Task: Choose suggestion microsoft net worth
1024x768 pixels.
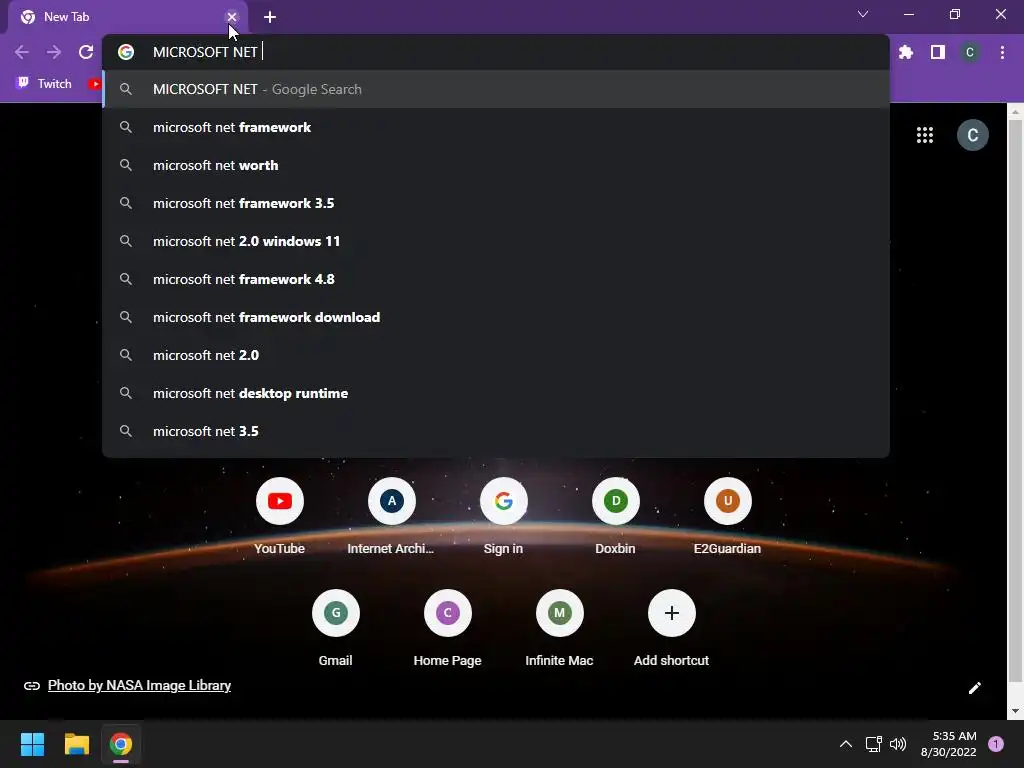Action: (x=496, y=165)
